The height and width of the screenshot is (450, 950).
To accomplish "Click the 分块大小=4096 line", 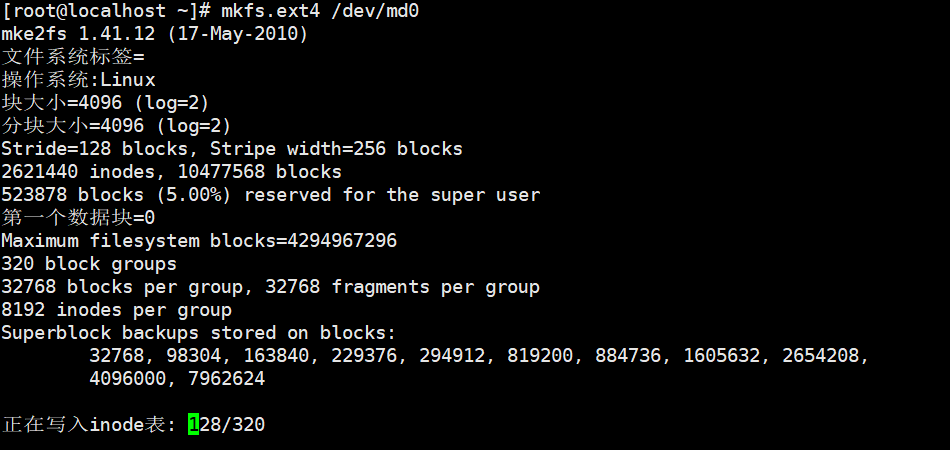I will [x=116, y=126].
